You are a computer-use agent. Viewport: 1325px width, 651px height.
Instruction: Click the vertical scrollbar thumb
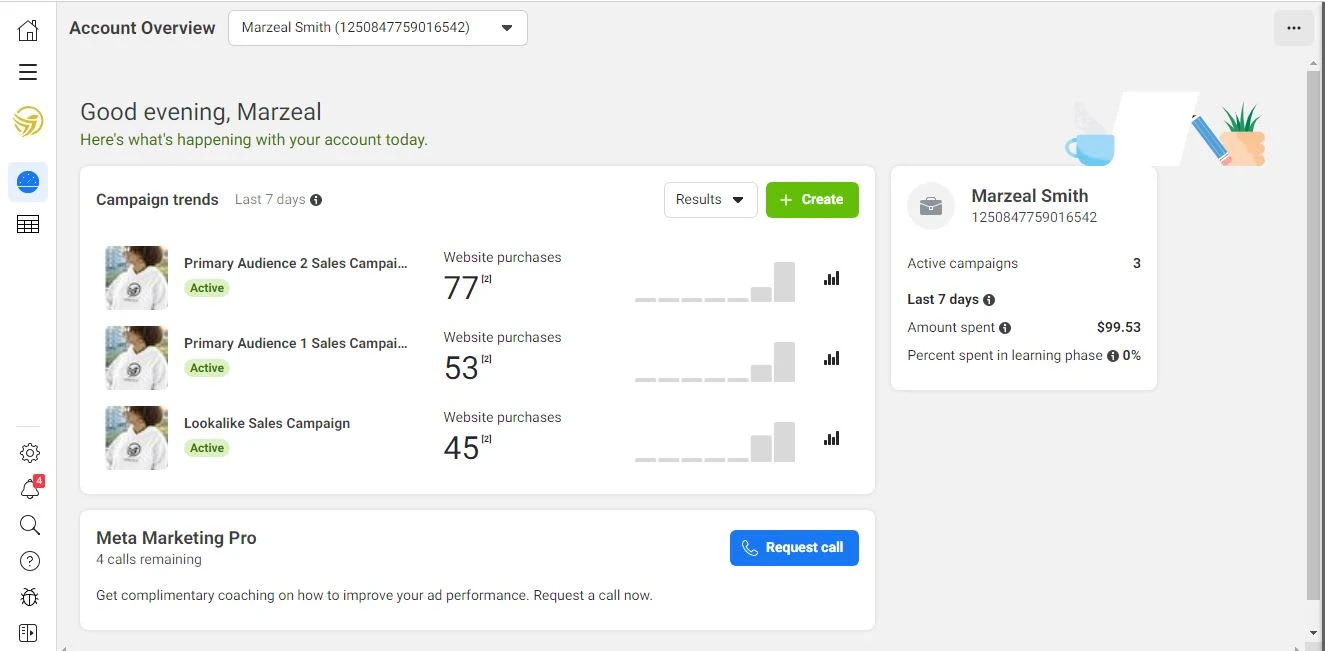coord(1313,335)
